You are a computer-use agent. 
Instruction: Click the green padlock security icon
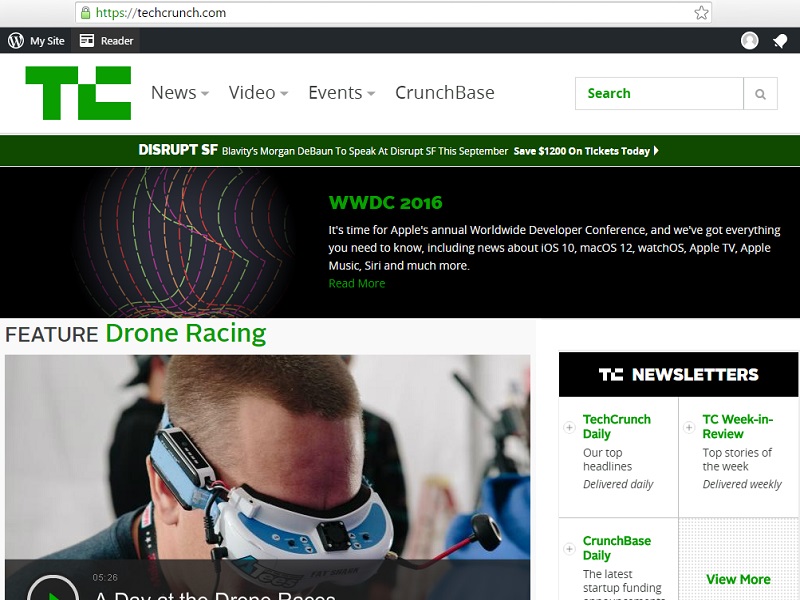(85, 13)
